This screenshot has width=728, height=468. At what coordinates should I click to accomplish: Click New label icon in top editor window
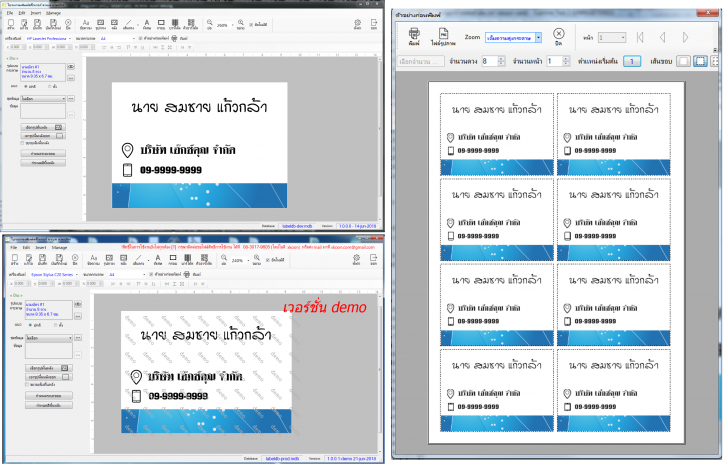(11, 24)
